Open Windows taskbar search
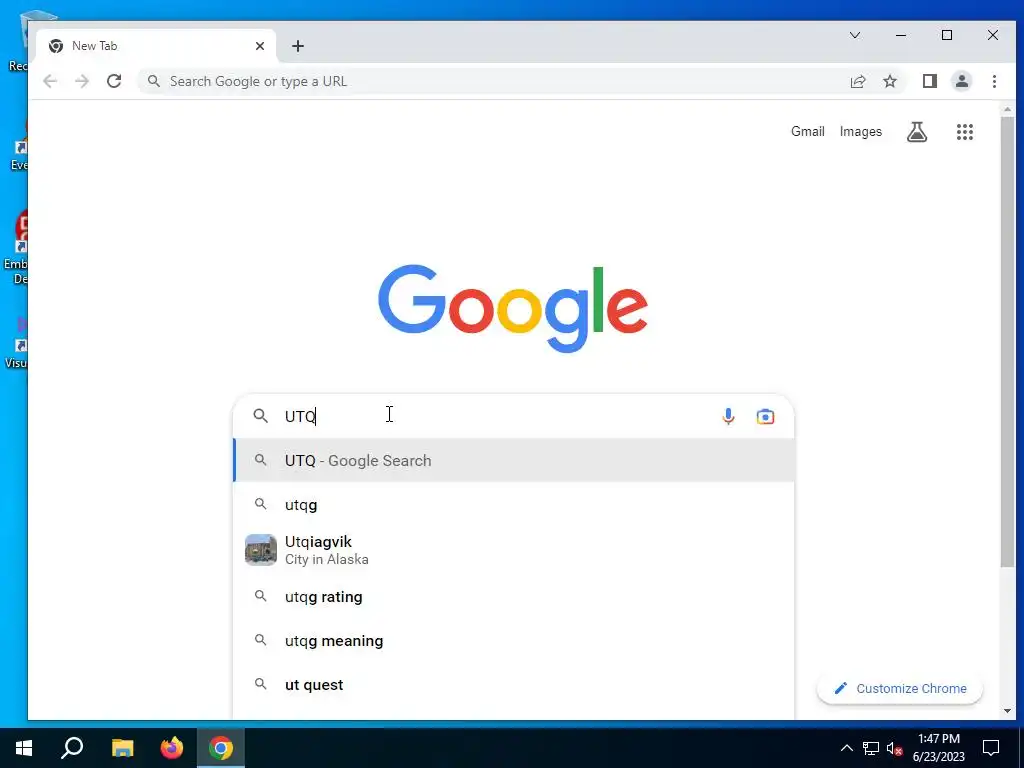This screenshot has height=768, width=1024. [72, 748]
